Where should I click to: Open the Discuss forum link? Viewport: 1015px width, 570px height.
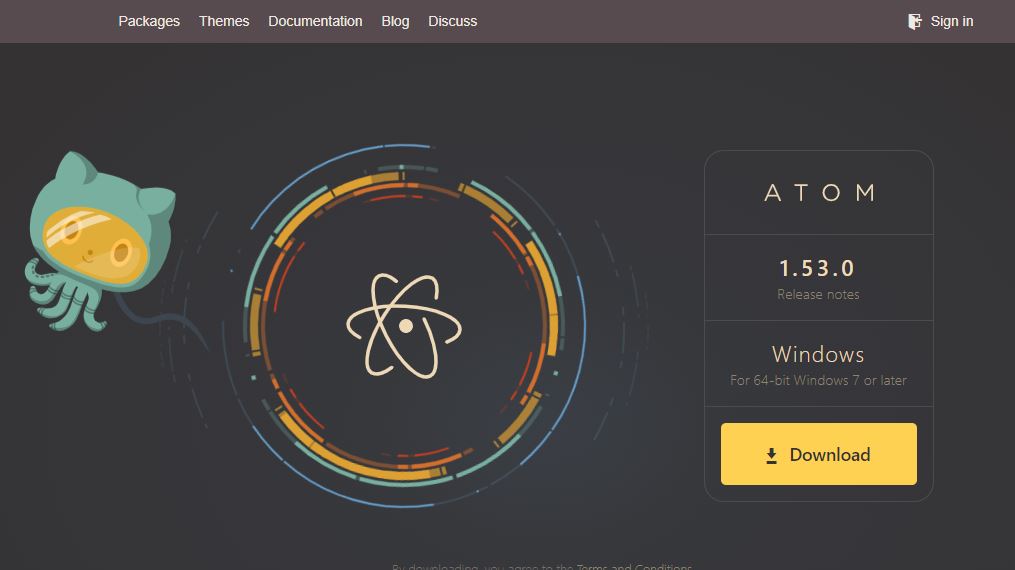(x=452, y=21)
